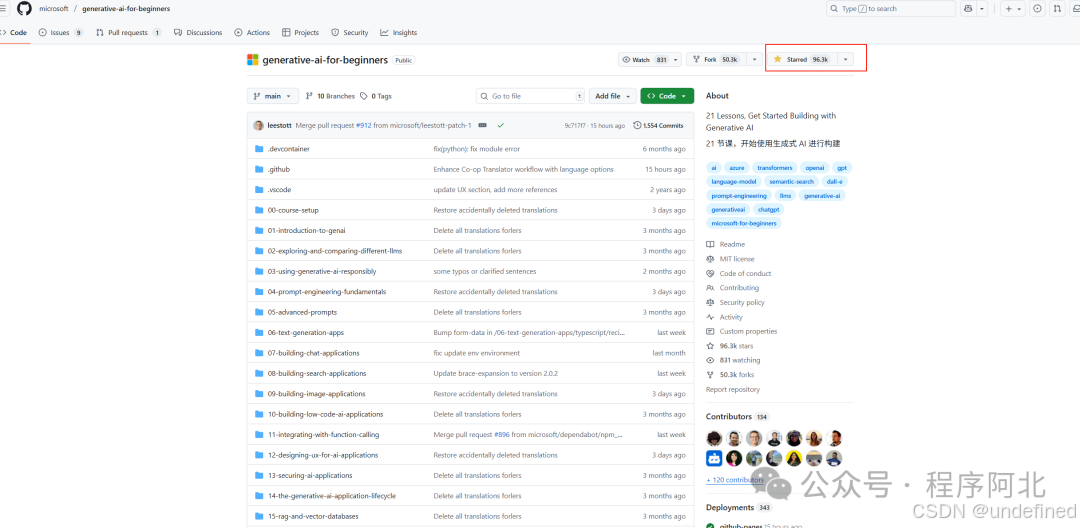This screenshot has height=528, width=1080.
Task: Expand the commit message ellipsis icon
Action: (x=482, y=125)
